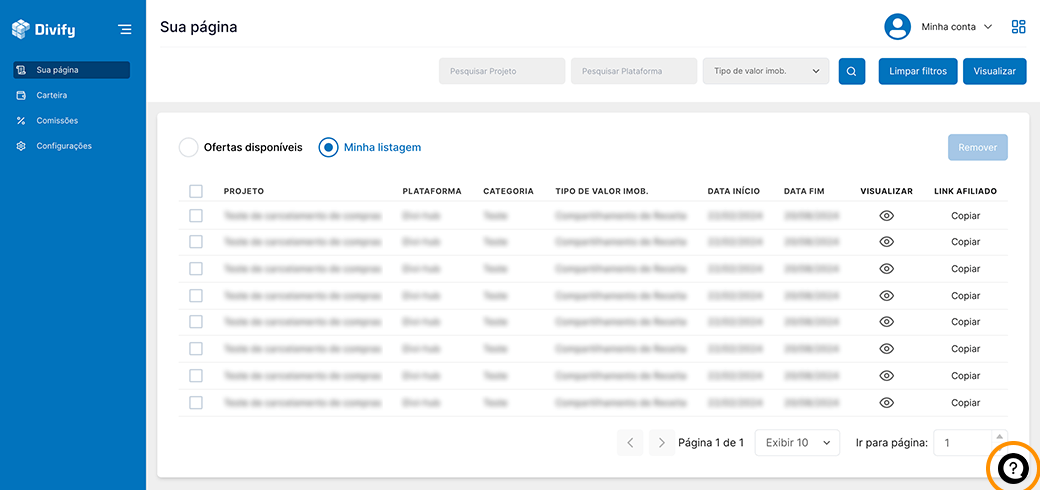Viewport: 1040px width, 490px height.
Task: Open the Exibir 10 page-size dropdown
Action: [x=797, y=443]
